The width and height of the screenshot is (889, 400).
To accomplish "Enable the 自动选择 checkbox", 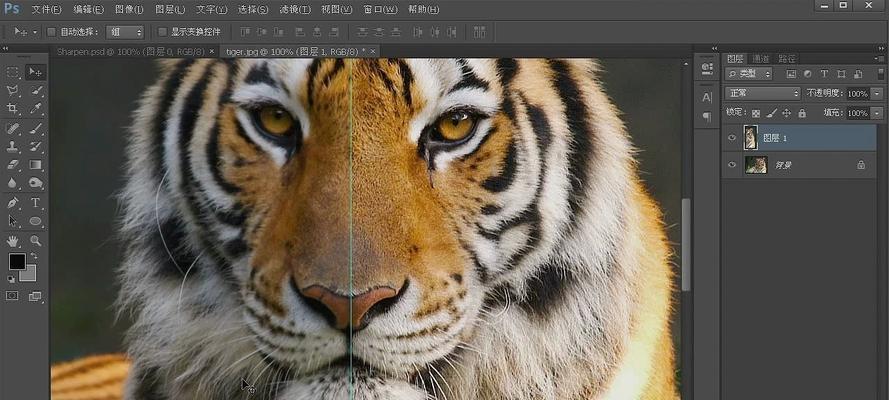I will [x=51, y=32].
